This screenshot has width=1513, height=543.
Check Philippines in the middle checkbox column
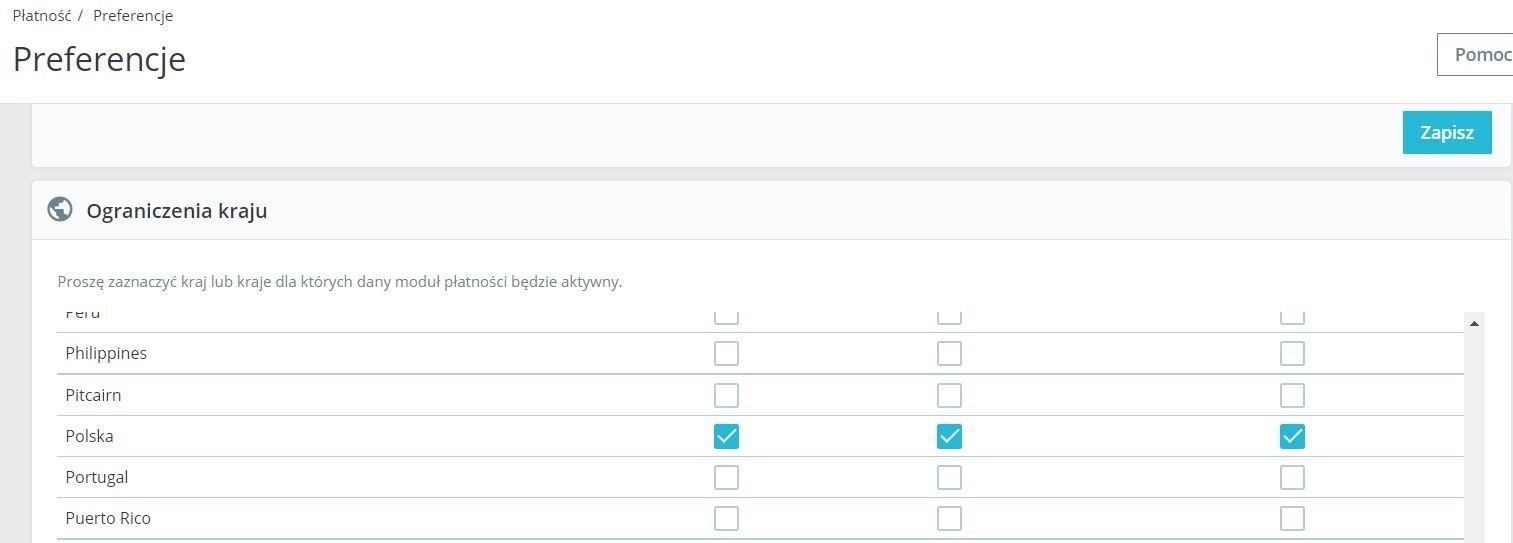pos(949,354)
